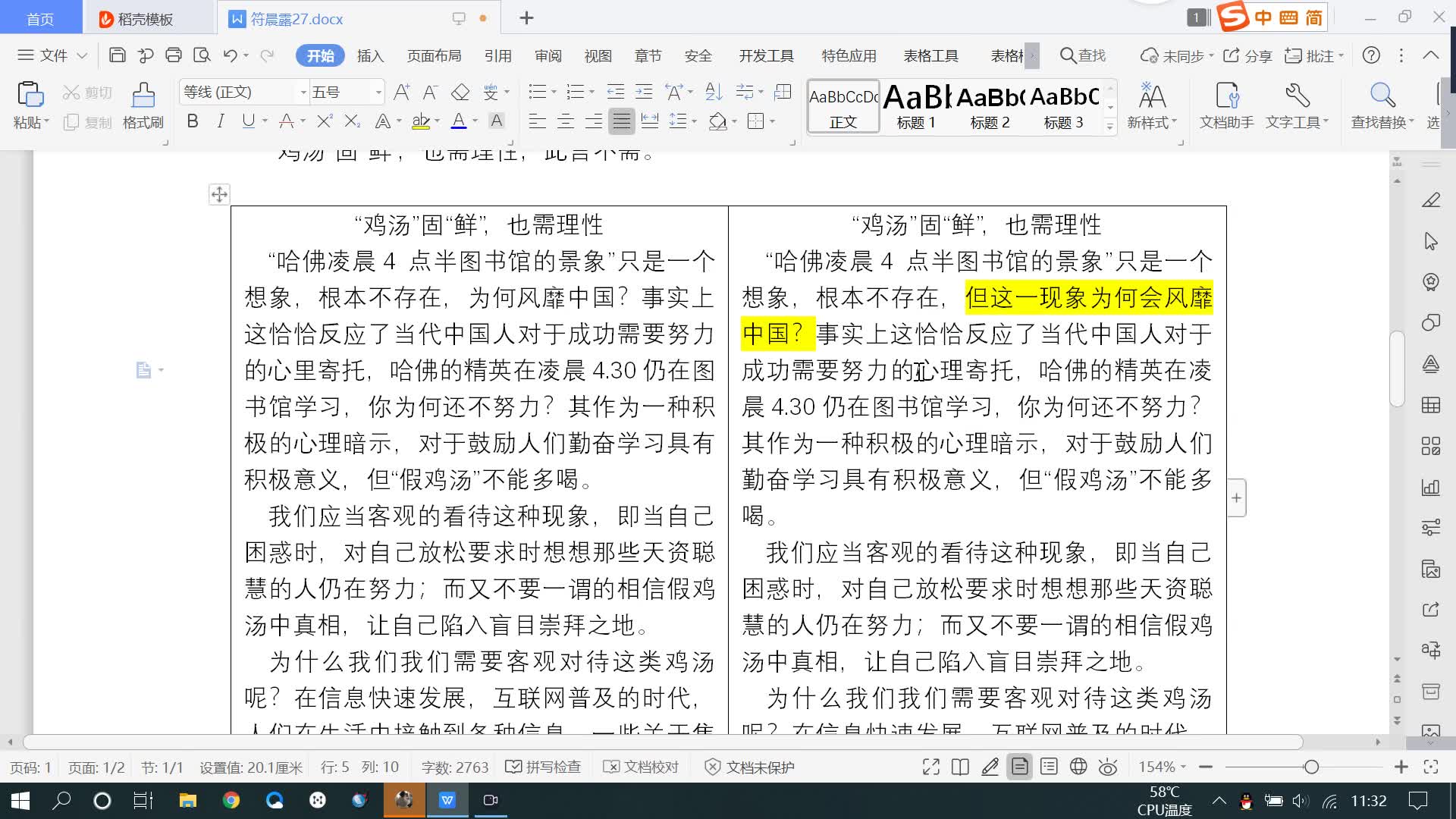This screenshot has width=1456, height=819.
Task: Switch to the 表格工具 (Table Tools) tab
Action: tap(930, 55)
